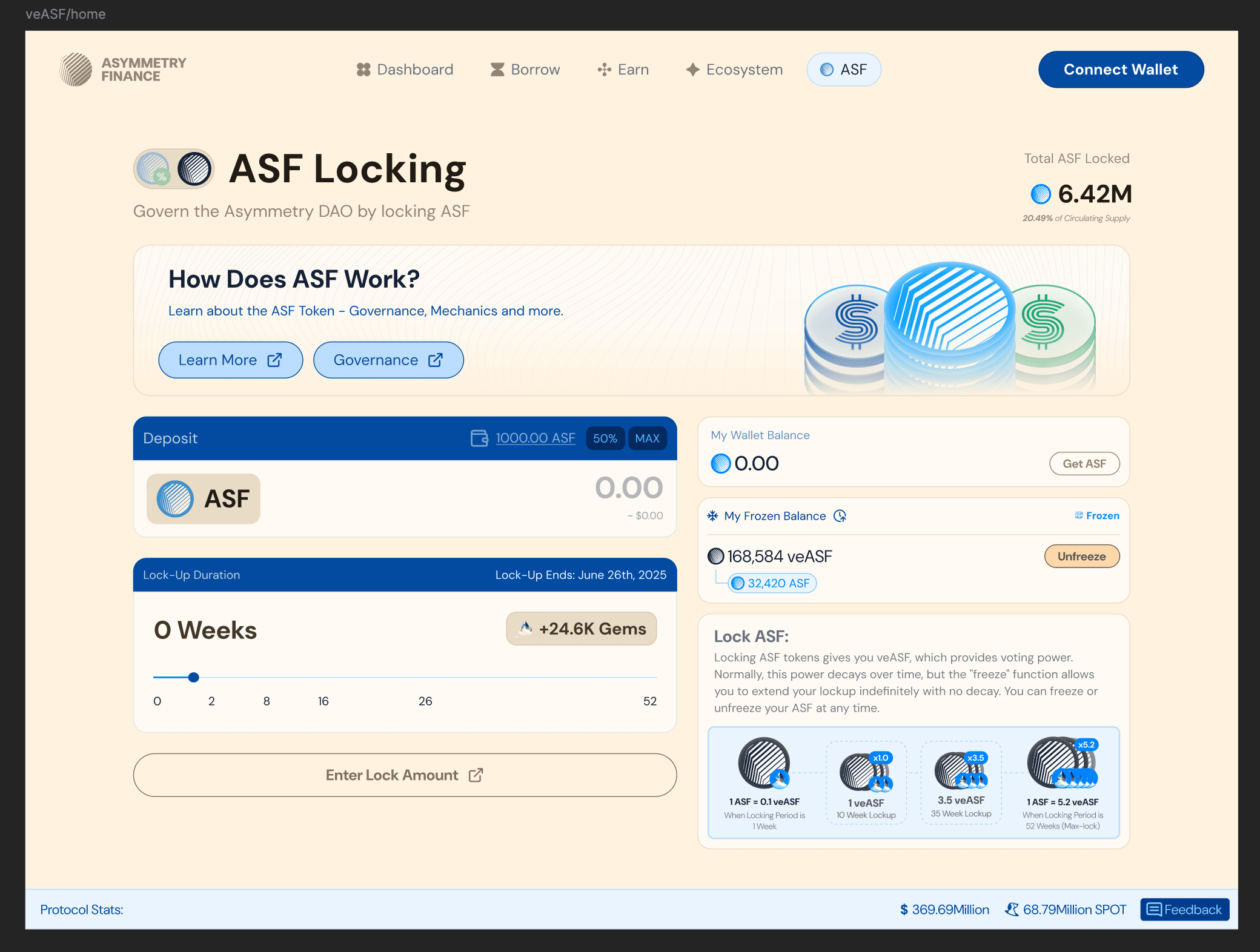
Task: Navigate to Ecosystem
Action: (734, 70)
